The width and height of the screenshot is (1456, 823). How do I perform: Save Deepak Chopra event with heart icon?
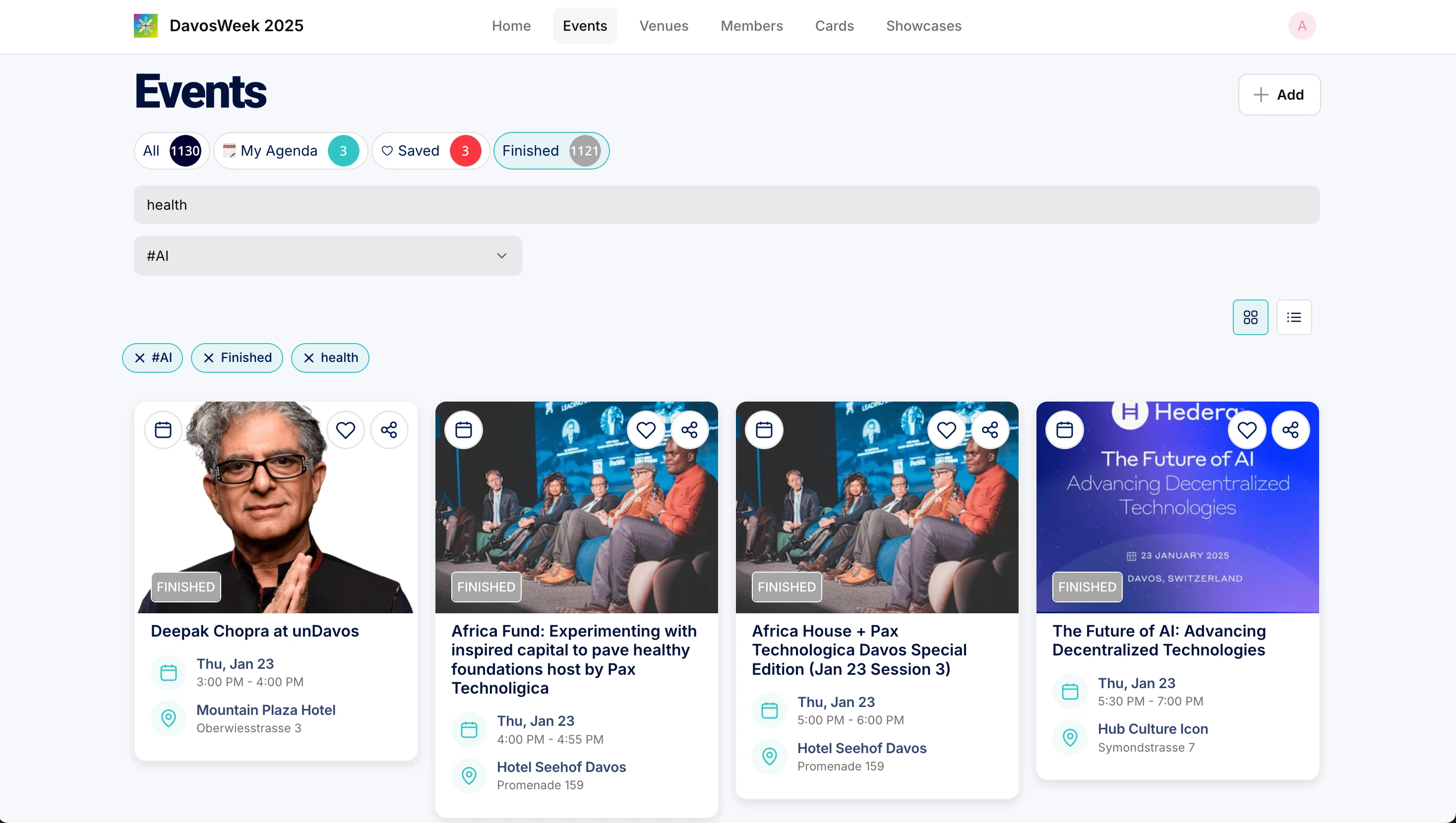[345, 430]
